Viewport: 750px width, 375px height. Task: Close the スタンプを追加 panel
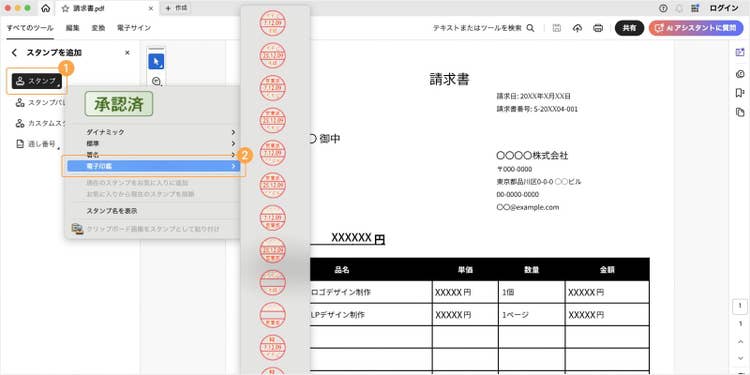click(x=127, y=53)
